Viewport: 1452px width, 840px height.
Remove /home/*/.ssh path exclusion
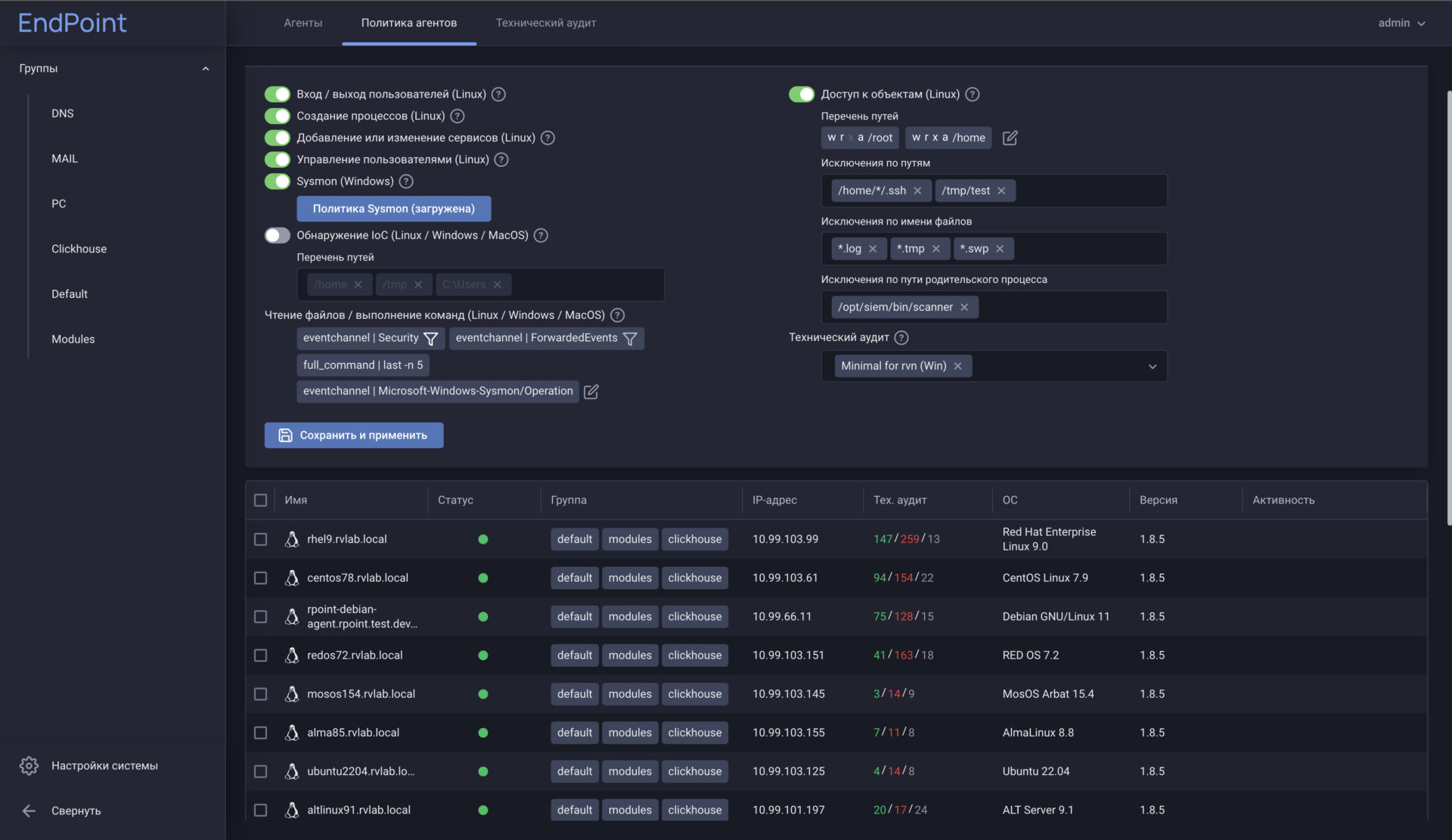917,191
